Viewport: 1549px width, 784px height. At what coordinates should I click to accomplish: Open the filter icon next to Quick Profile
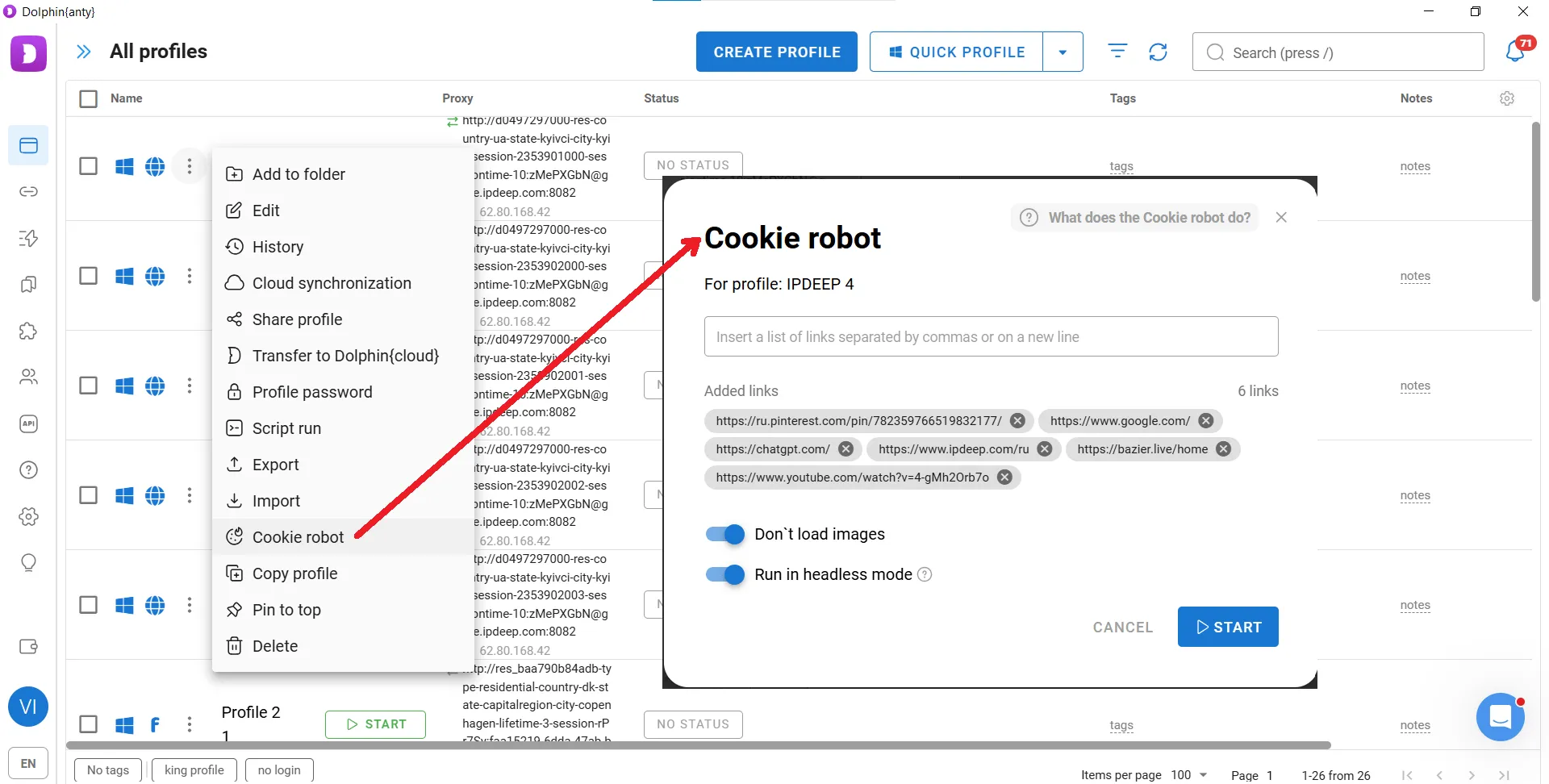coord(1117,52)
